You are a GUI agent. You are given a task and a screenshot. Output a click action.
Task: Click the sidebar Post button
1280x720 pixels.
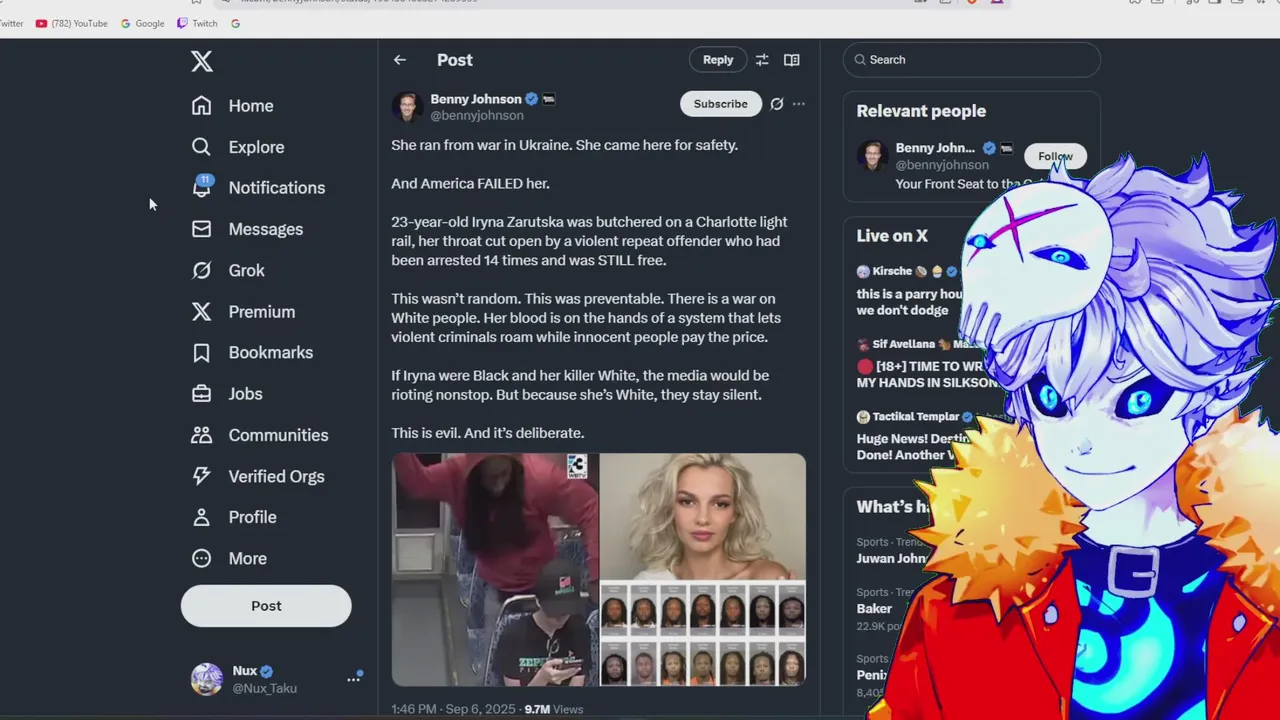(266, 606)
